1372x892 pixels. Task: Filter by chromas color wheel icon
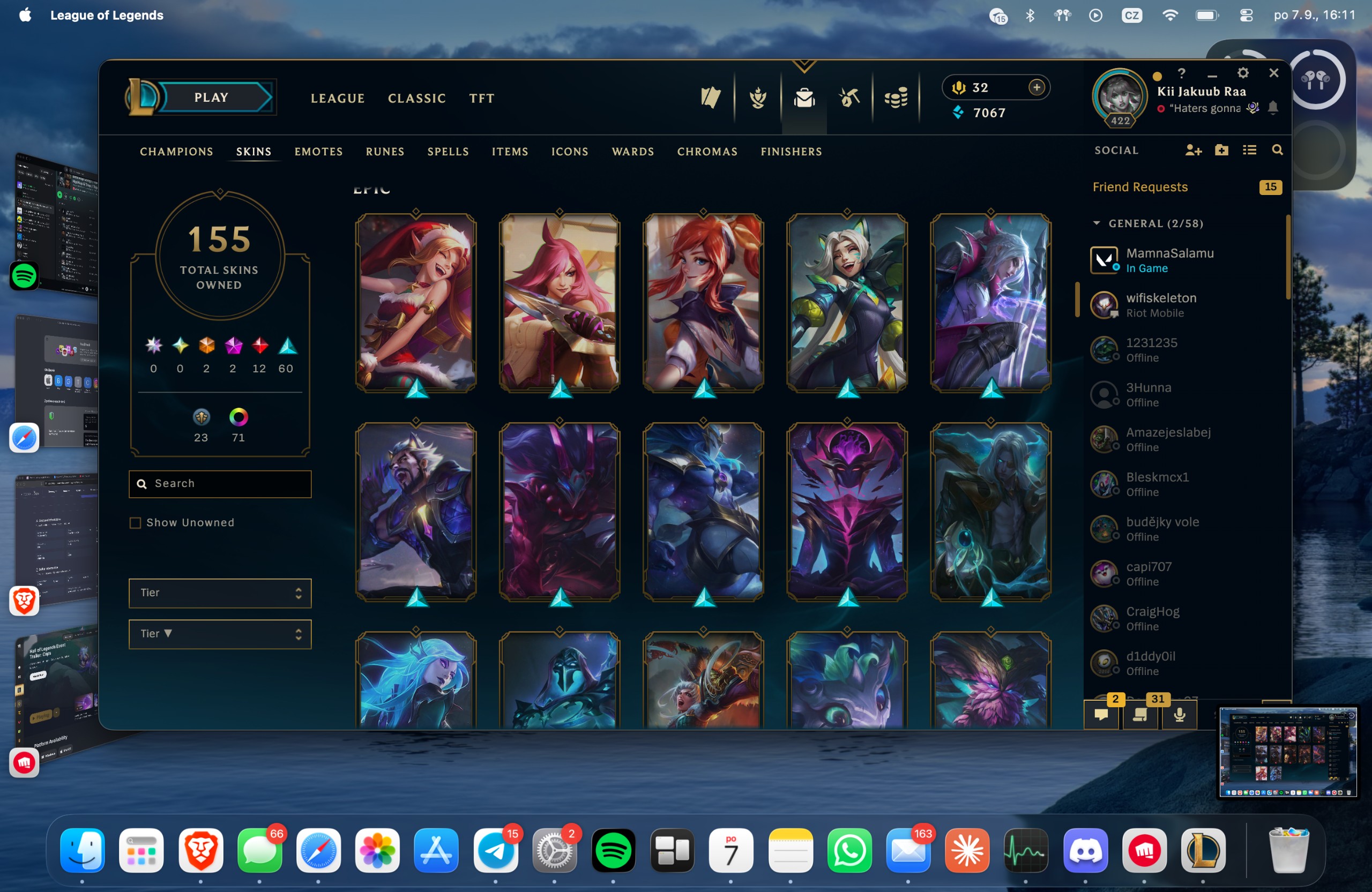[238, 417]
